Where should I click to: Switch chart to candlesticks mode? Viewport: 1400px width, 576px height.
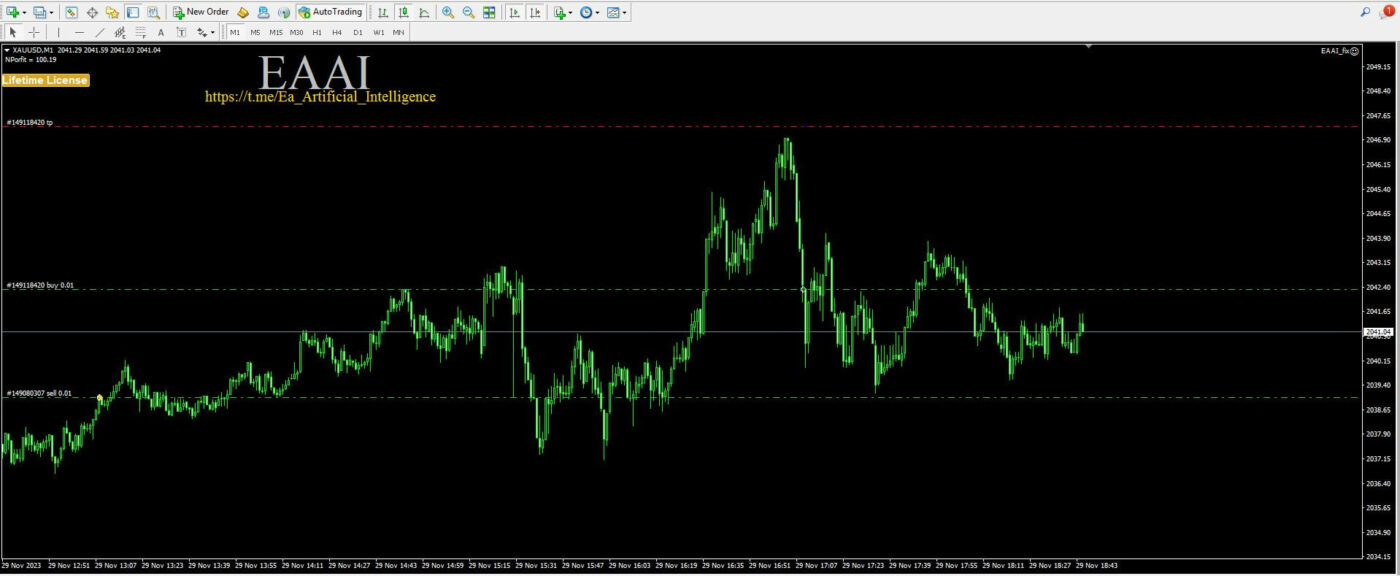(403, 12)
